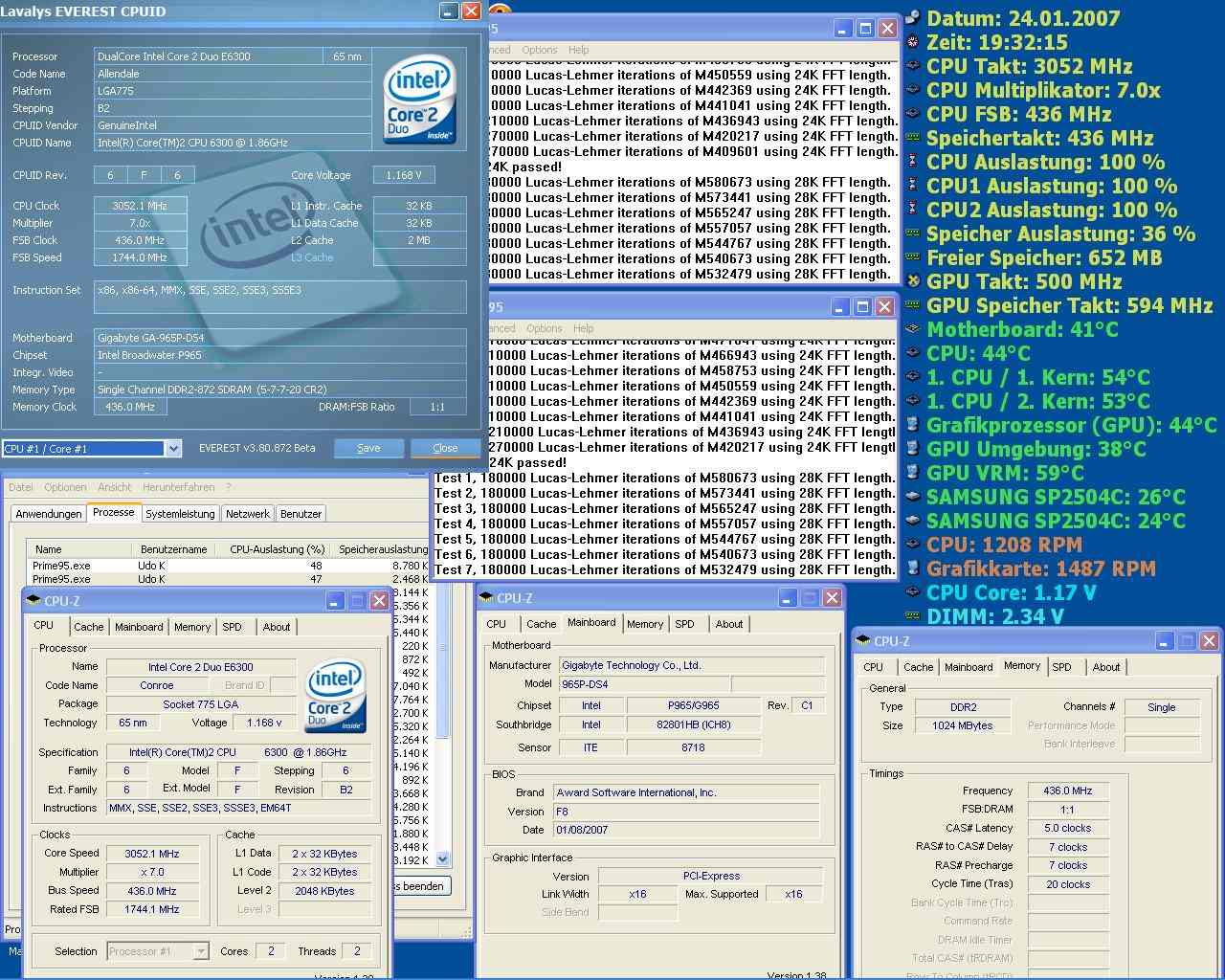This screenshot has width=1225, height=980.
Task: Sort by Name column in Task Manager
Action: click(78, 549)
